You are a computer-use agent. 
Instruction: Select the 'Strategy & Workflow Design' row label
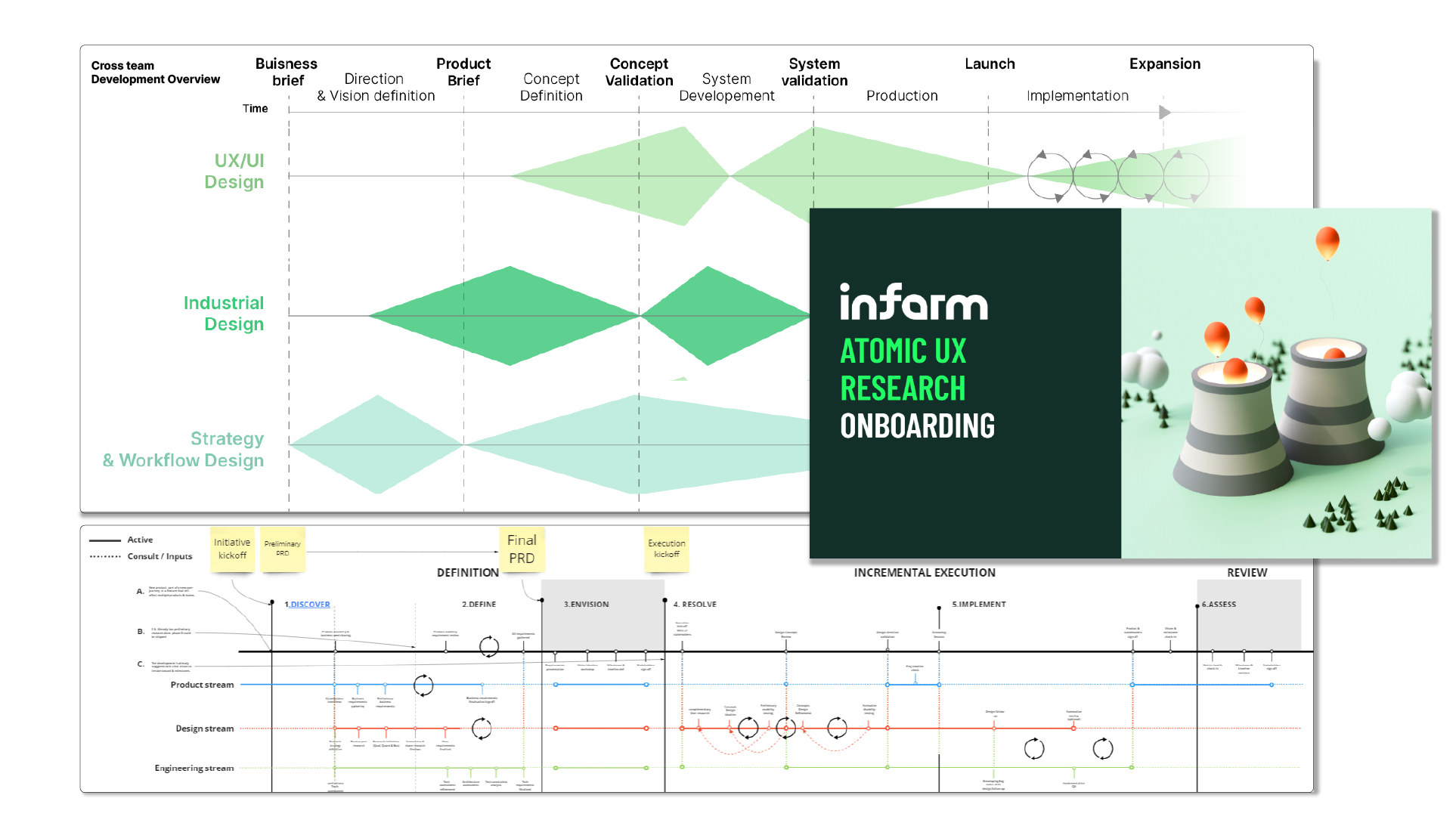coord(184,450)
